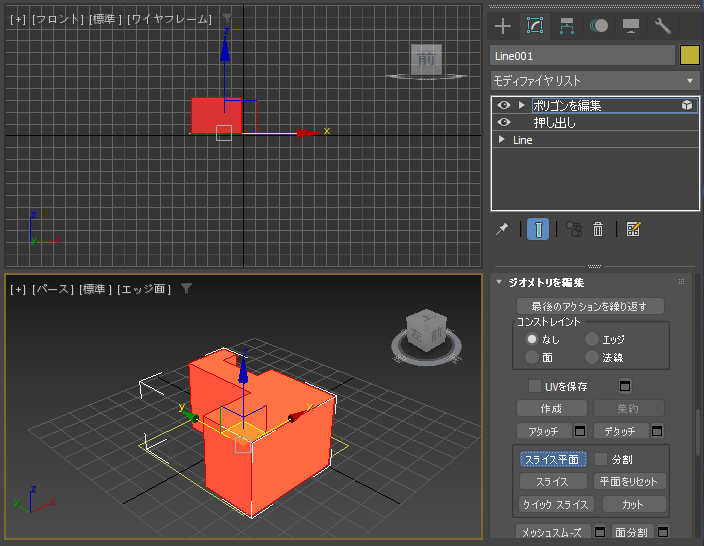Click the blue Z axis arrow in perspective viewport
Screen dimensions: 704x546
pos(243,368)
